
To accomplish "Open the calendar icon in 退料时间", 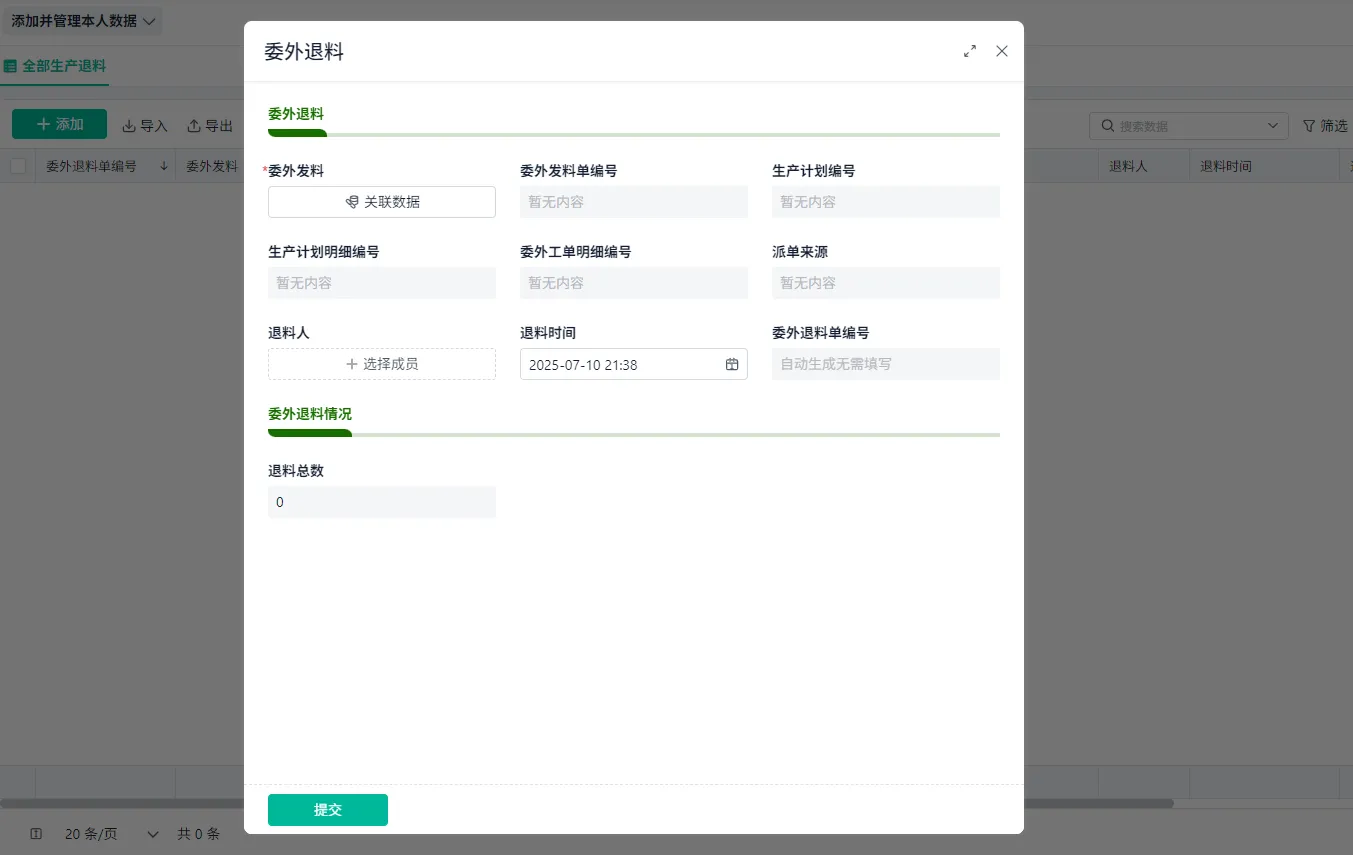I will pos(732,365).
